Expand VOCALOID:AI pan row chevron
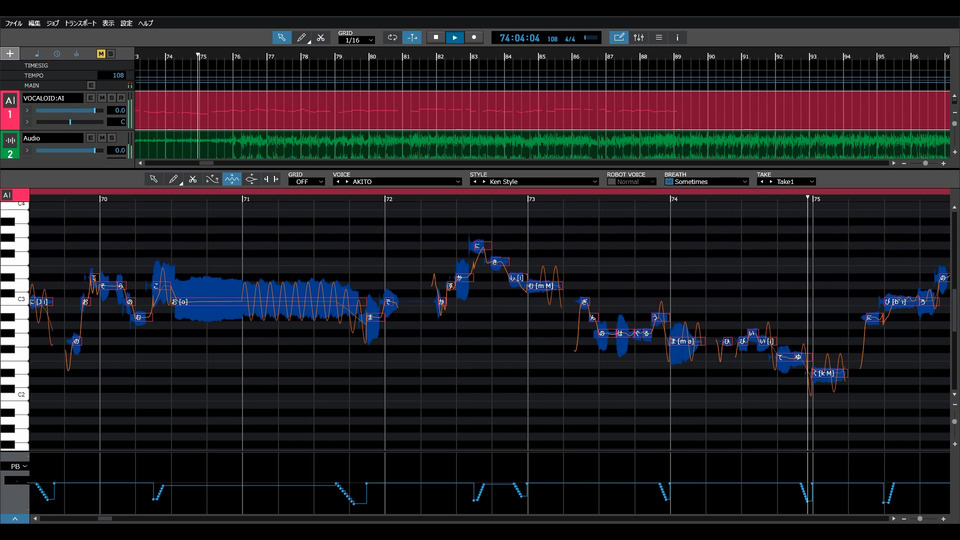This screenshot has height=540, width=960. pos(27,122)
